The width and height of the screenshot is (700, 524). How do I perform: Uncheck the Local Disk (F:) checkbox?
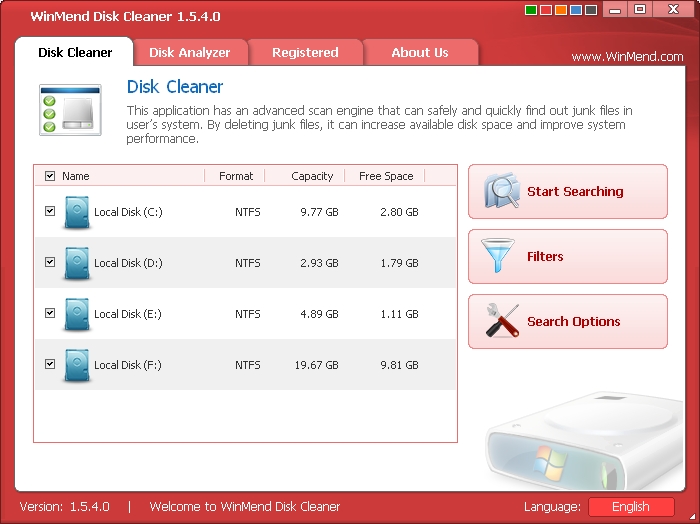pos(50,364)
